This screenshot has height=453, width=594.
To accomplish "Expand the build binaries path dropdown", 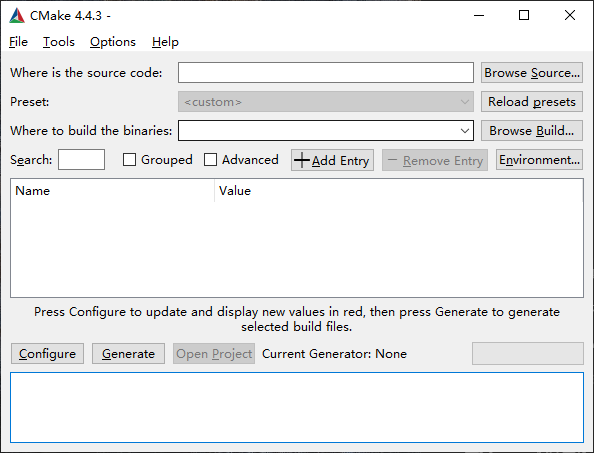I will (465, 131).
